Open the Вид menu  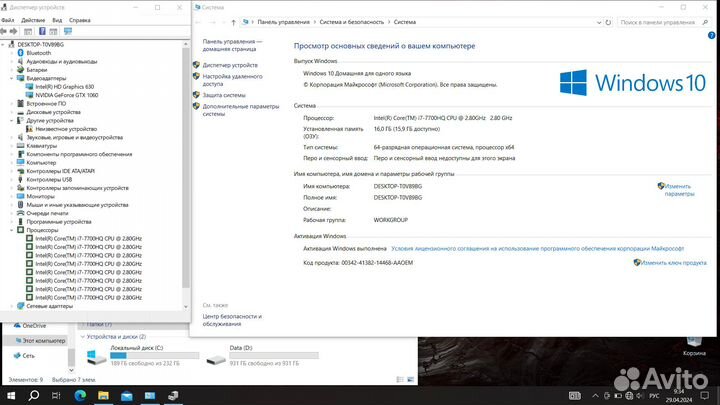coord(57,20)
